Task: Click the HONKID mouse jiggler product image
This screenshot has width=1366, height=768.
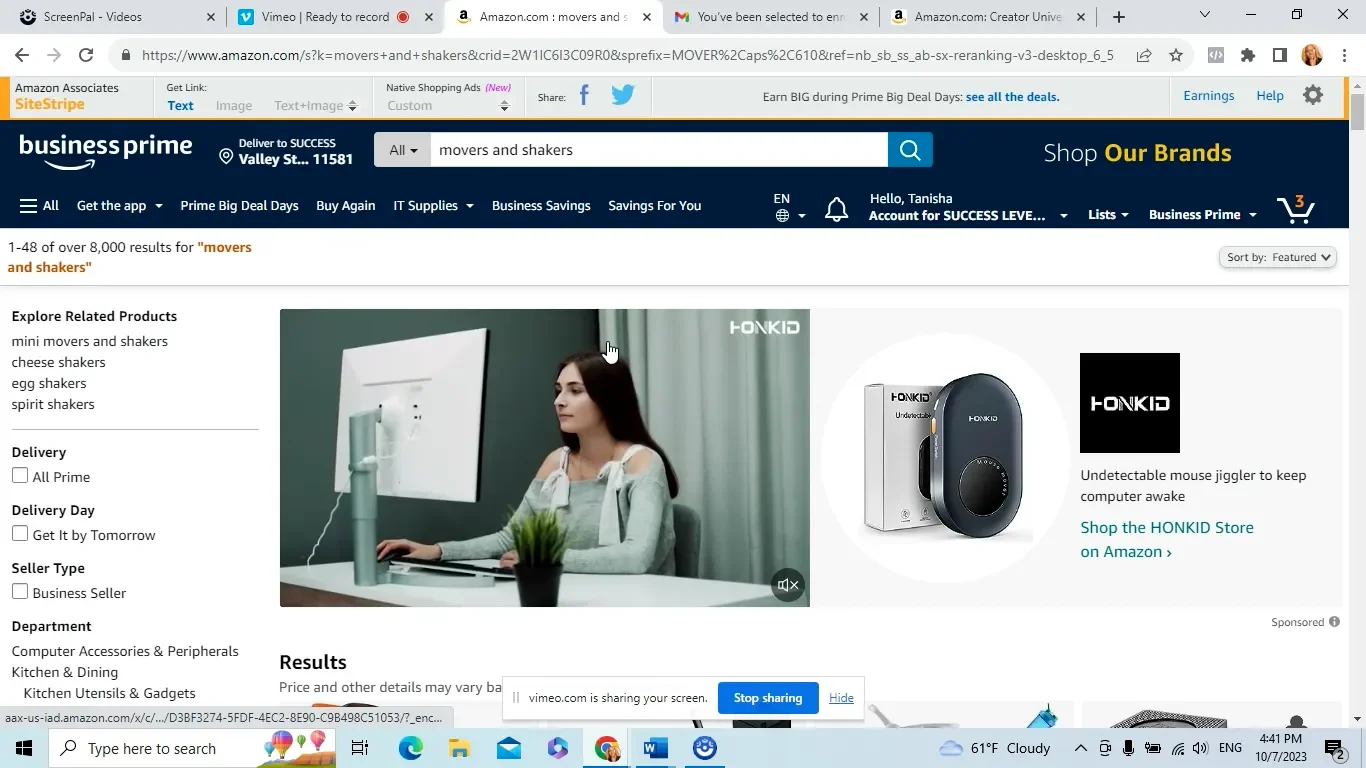Action: (x=946, y=458)
